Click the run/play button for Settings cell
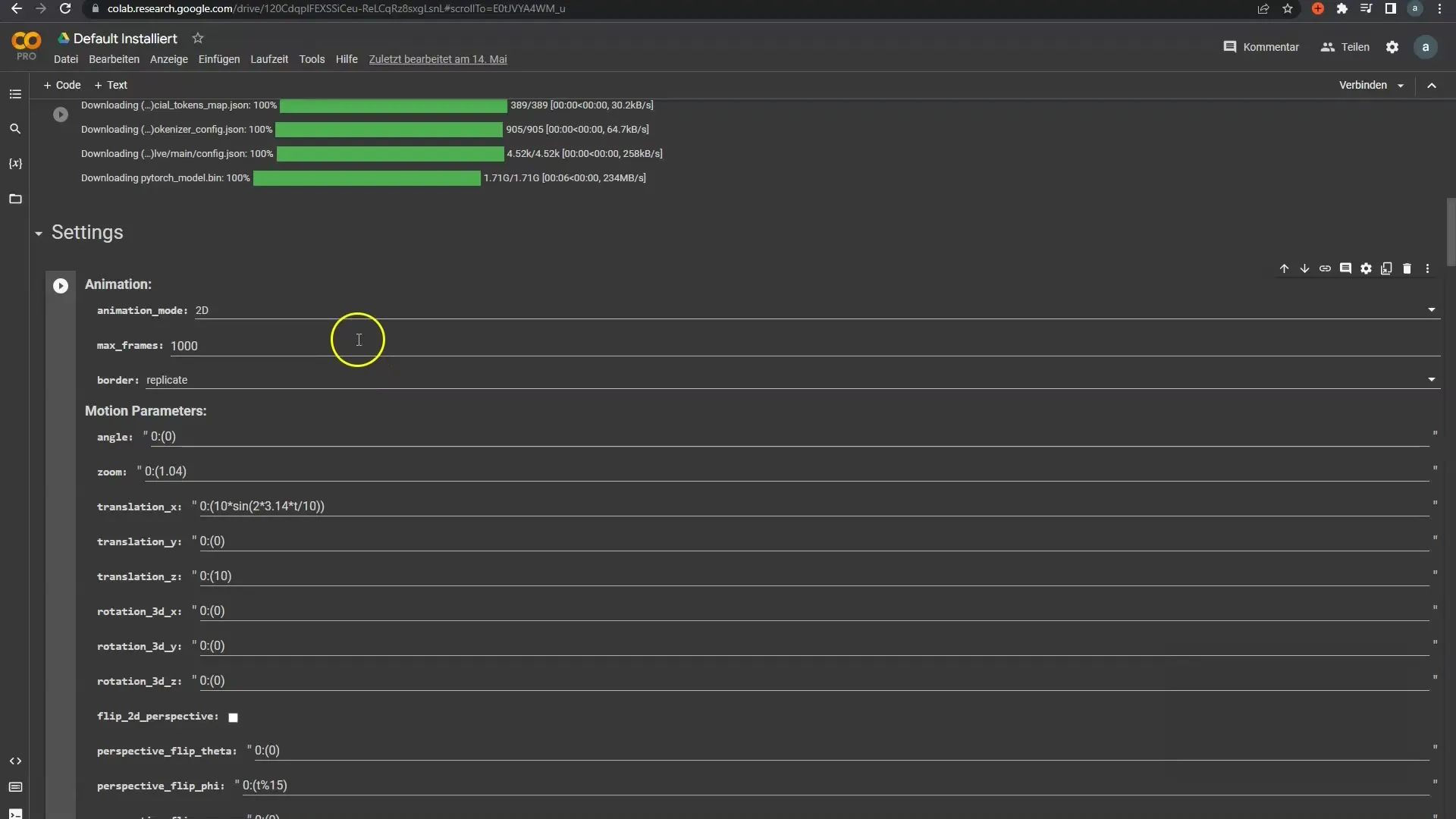 60,285
